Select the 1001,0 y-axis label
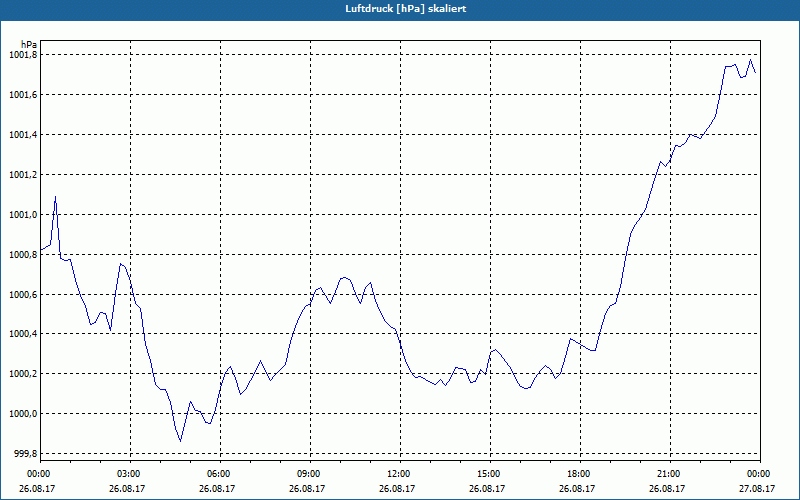Viewport: 800px width, 500px height. [23, 215]
